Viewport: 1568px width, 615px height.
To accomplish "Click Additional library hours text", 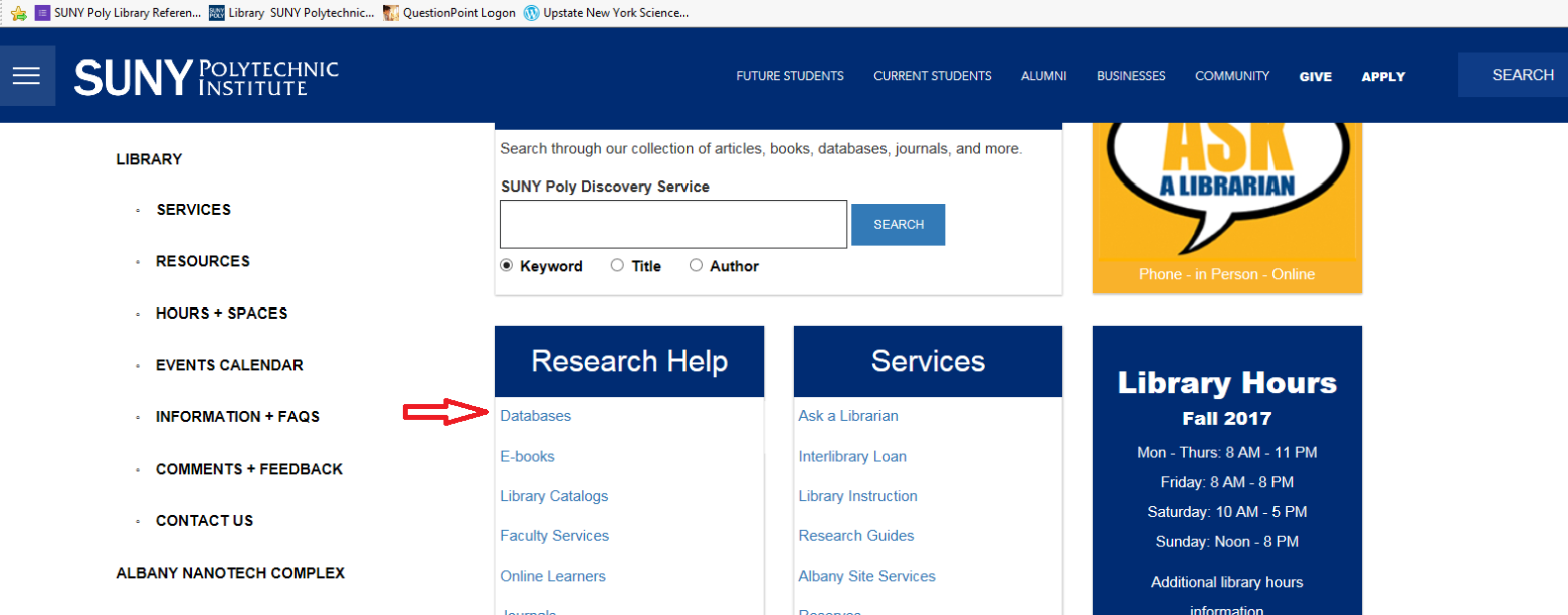I will point(1227,582).
